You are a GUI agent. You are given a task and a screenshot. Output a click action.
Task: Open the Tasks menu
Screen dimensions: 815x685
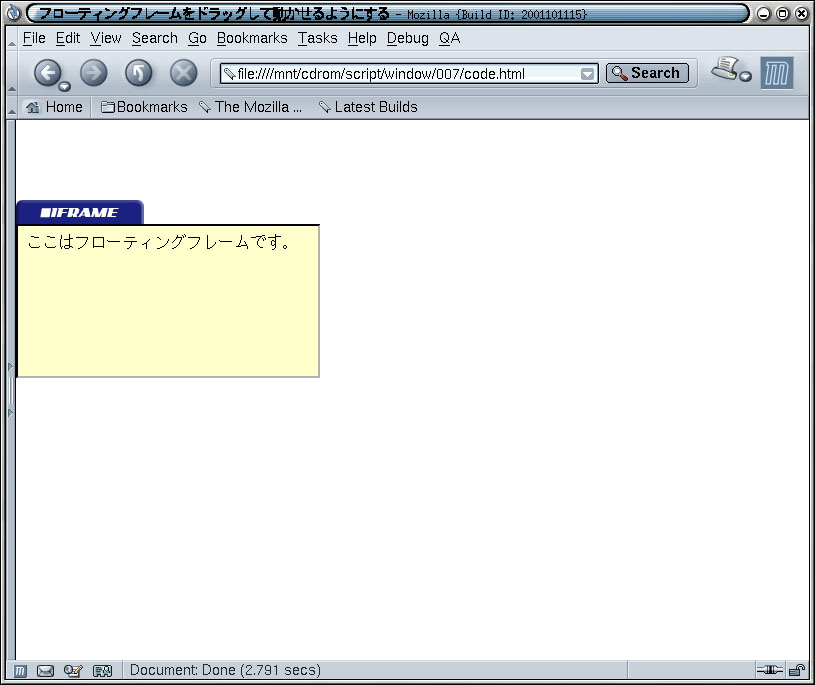tap(317, 38)
